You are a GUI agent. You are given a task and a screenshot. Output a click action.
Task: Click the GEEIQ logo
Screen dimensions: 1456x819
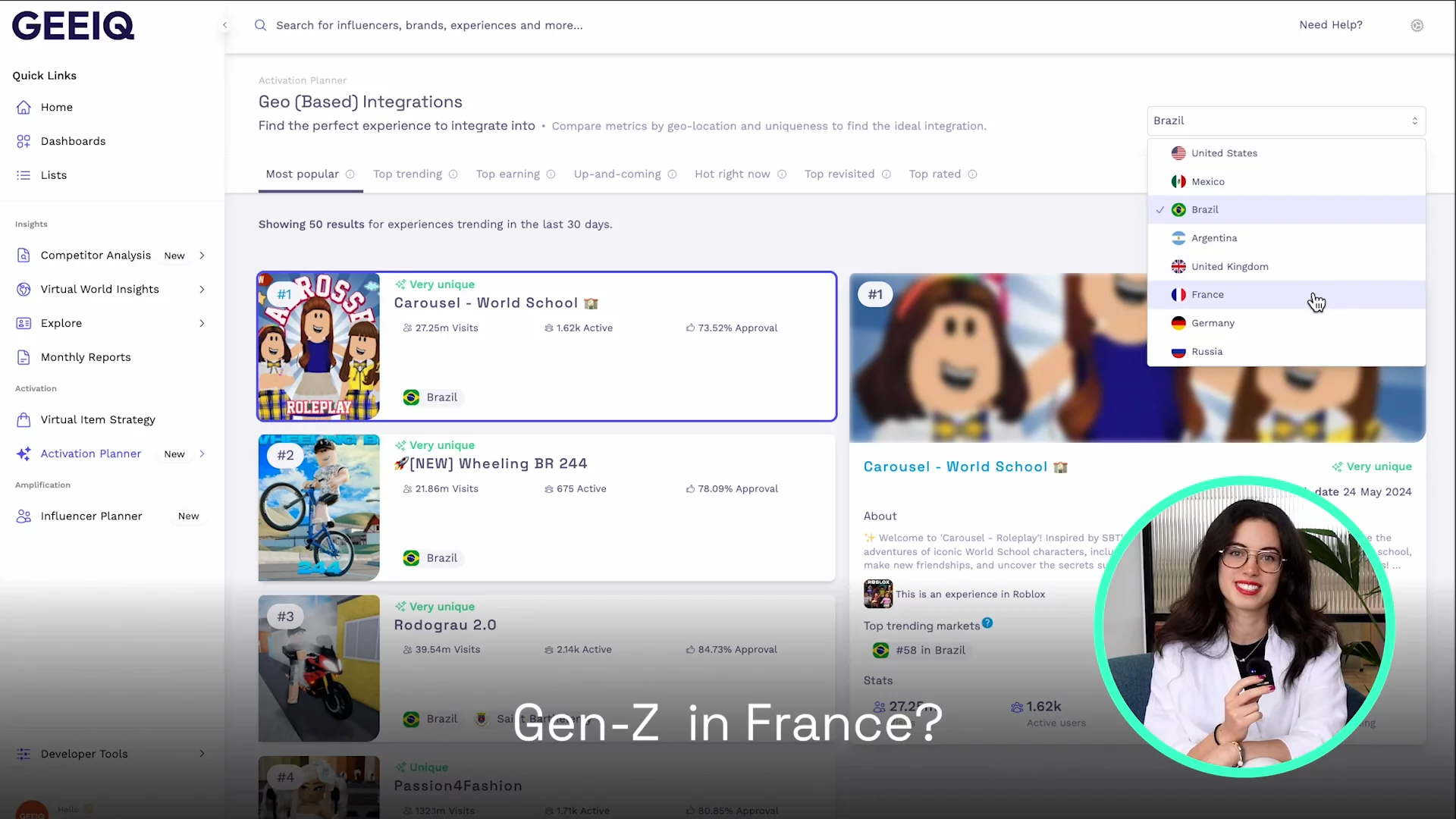[73, 26]
